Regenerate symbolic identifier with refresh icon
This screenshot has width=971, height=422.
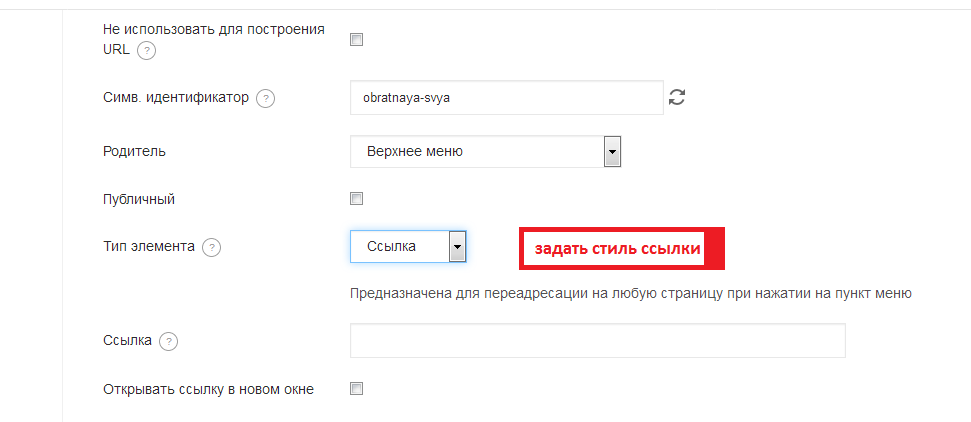click(677, 97)
